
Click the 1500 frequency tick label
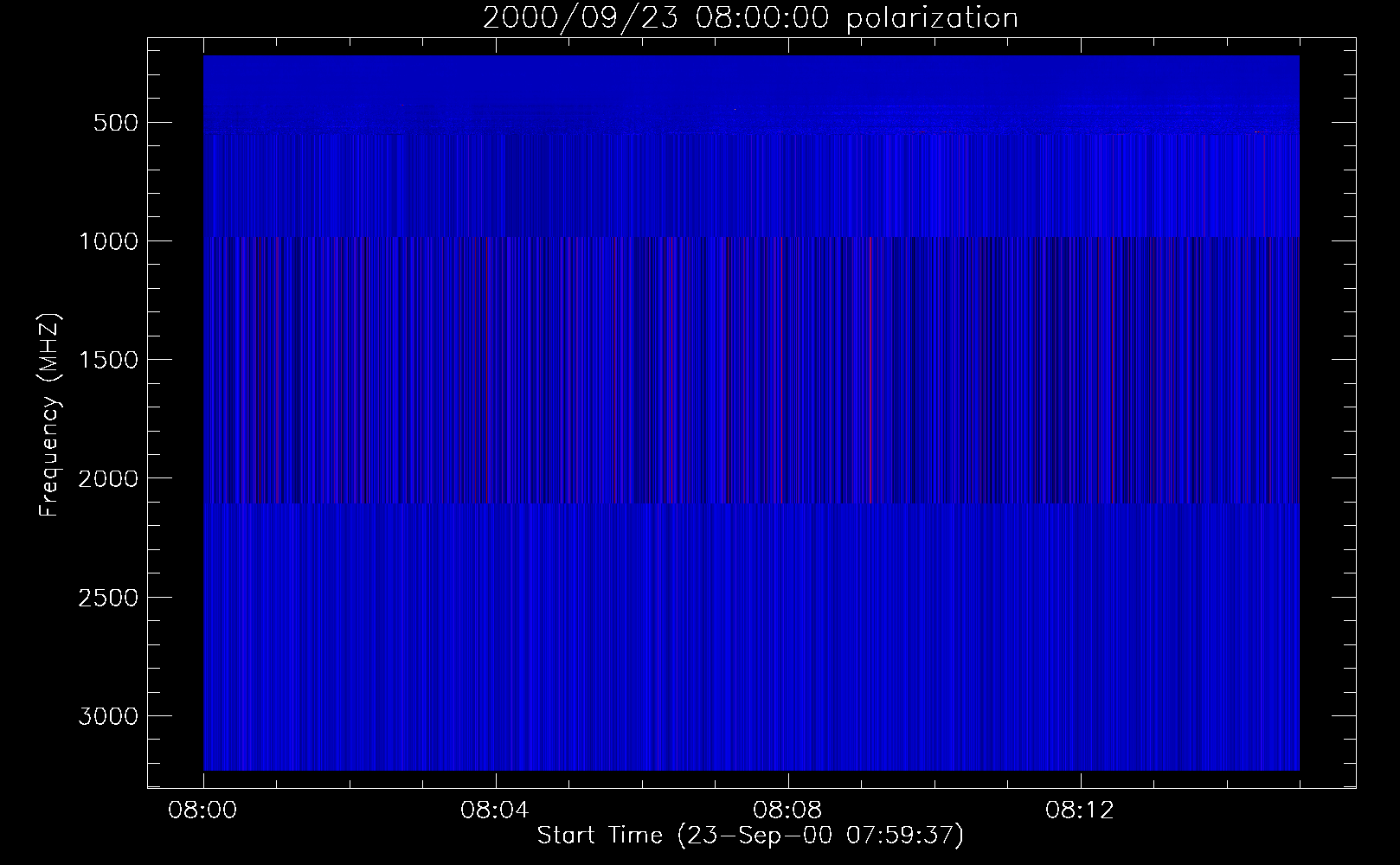tap(108, 360)
